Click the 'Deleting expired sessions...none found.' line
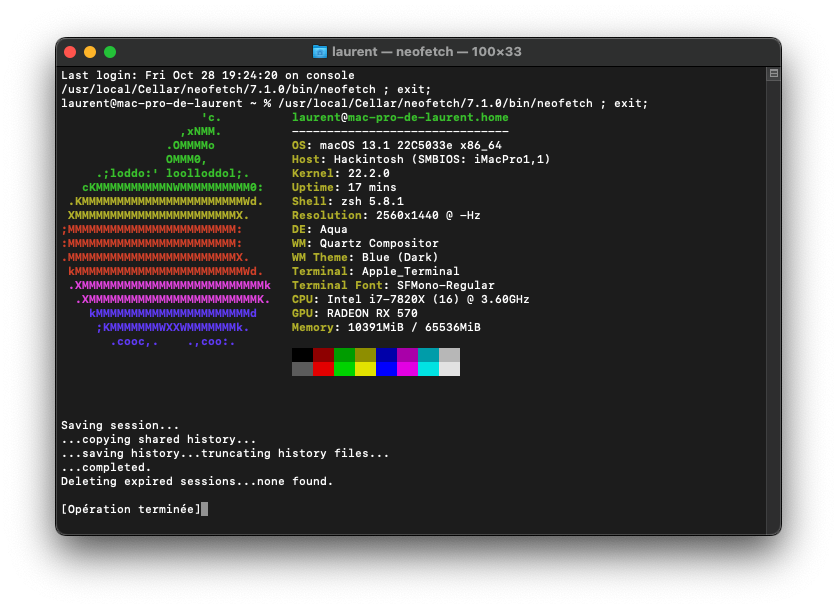The width and height of the screenshot is (837, 609). pos(197,481)
